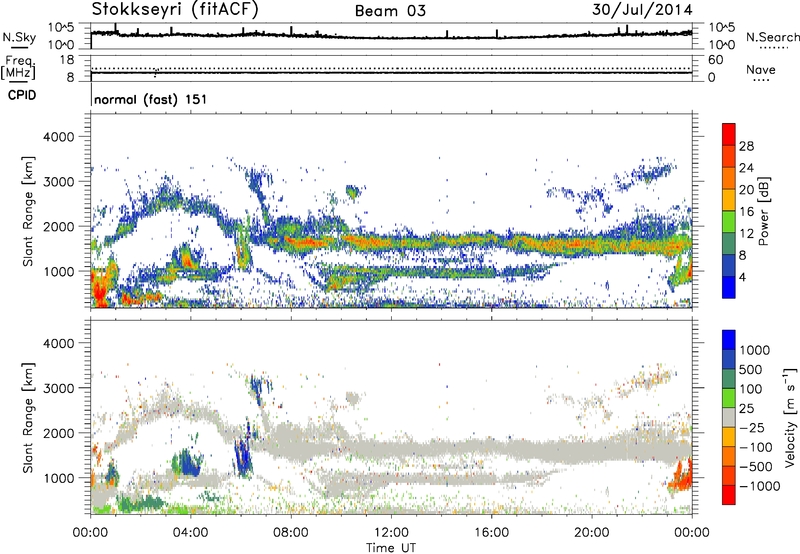Viewport: 800px width, 554px height.
Task: Click the 'Freq. [MHz]' axis label
Action: [18, 67]
